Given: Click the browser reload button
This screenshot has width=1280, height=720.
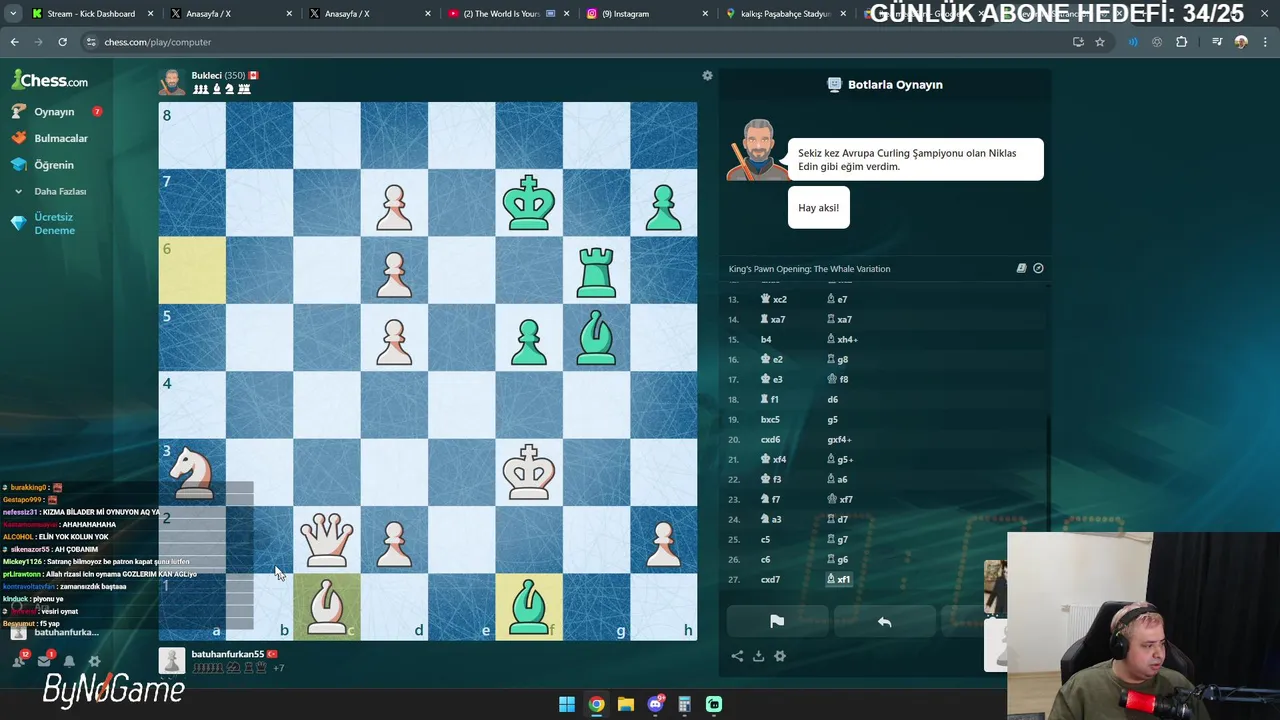Looking at the screenshot, I should [x=62, y=42].
